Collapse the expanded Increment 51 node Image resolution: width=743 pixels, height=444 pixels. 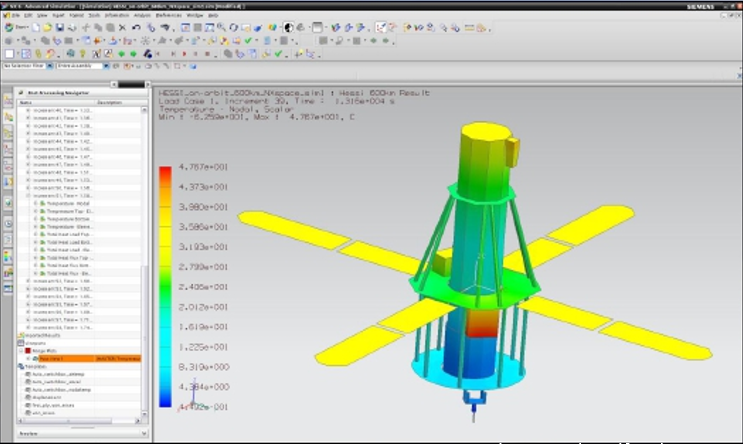[28, 195]
